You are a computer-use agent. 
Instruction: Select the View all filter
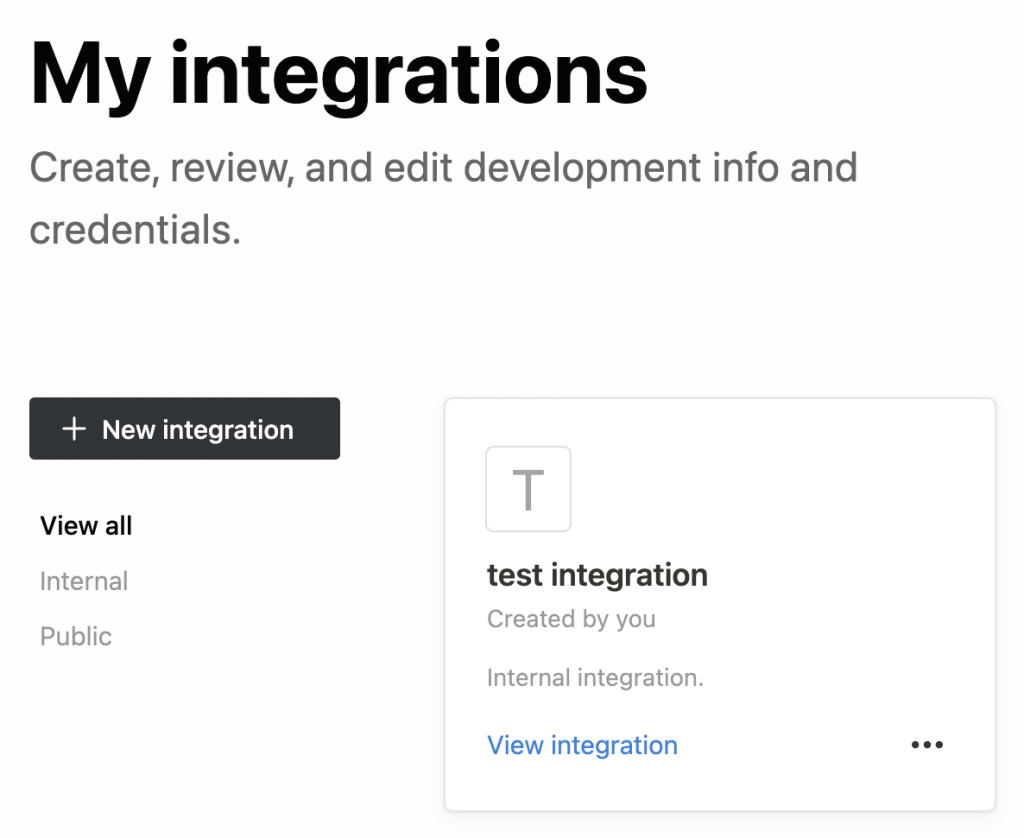pos(86,526)
